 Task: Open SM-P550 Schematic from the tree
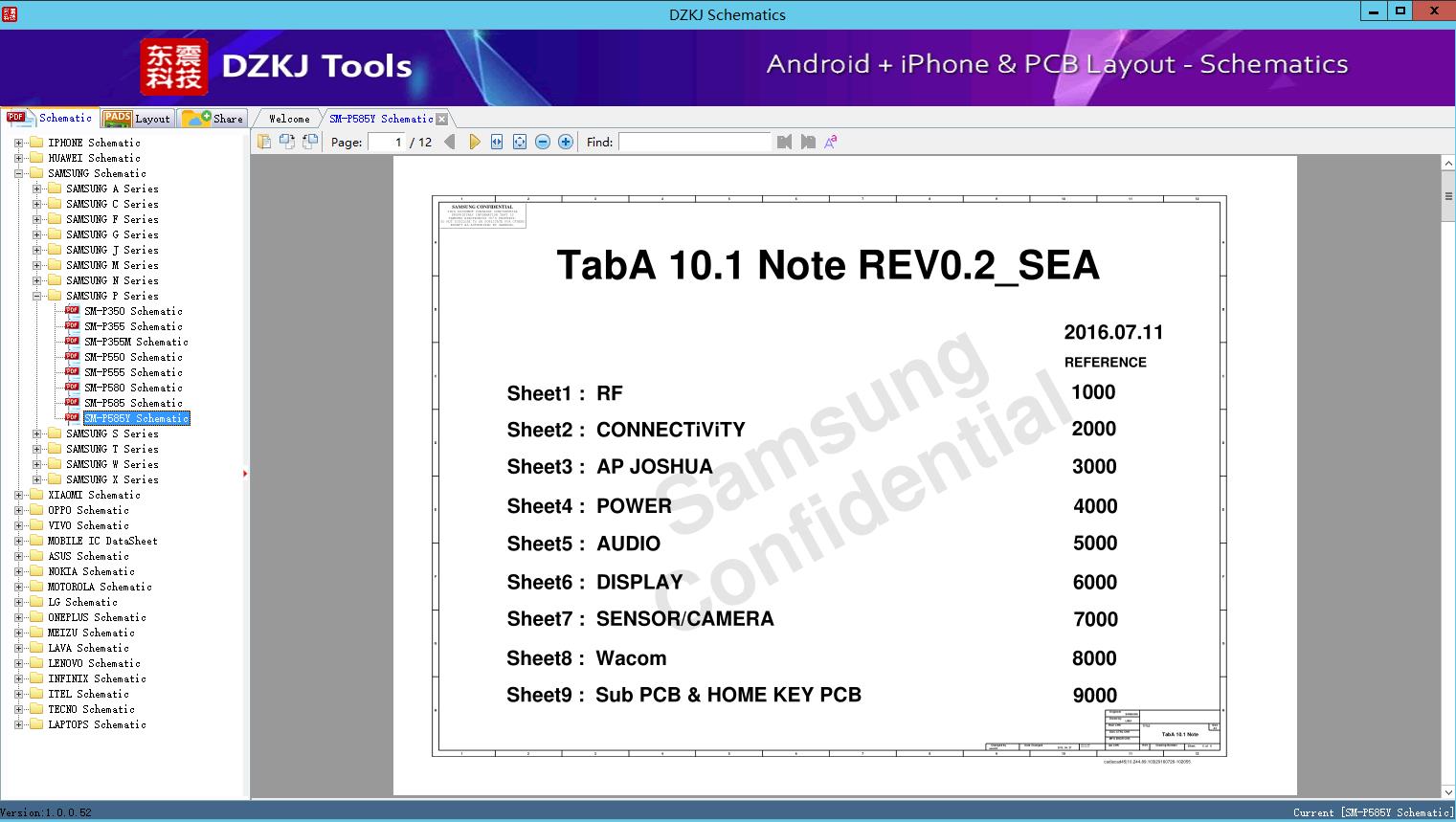[x=133, y=357]
